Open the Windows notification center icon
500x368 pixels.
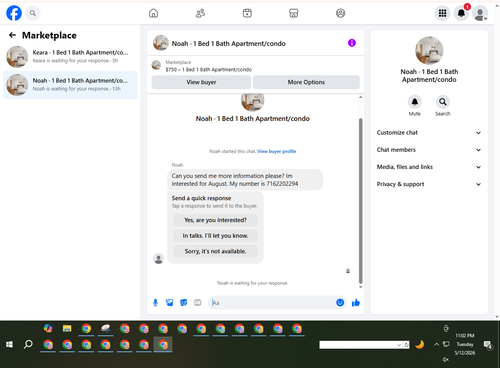488,345
